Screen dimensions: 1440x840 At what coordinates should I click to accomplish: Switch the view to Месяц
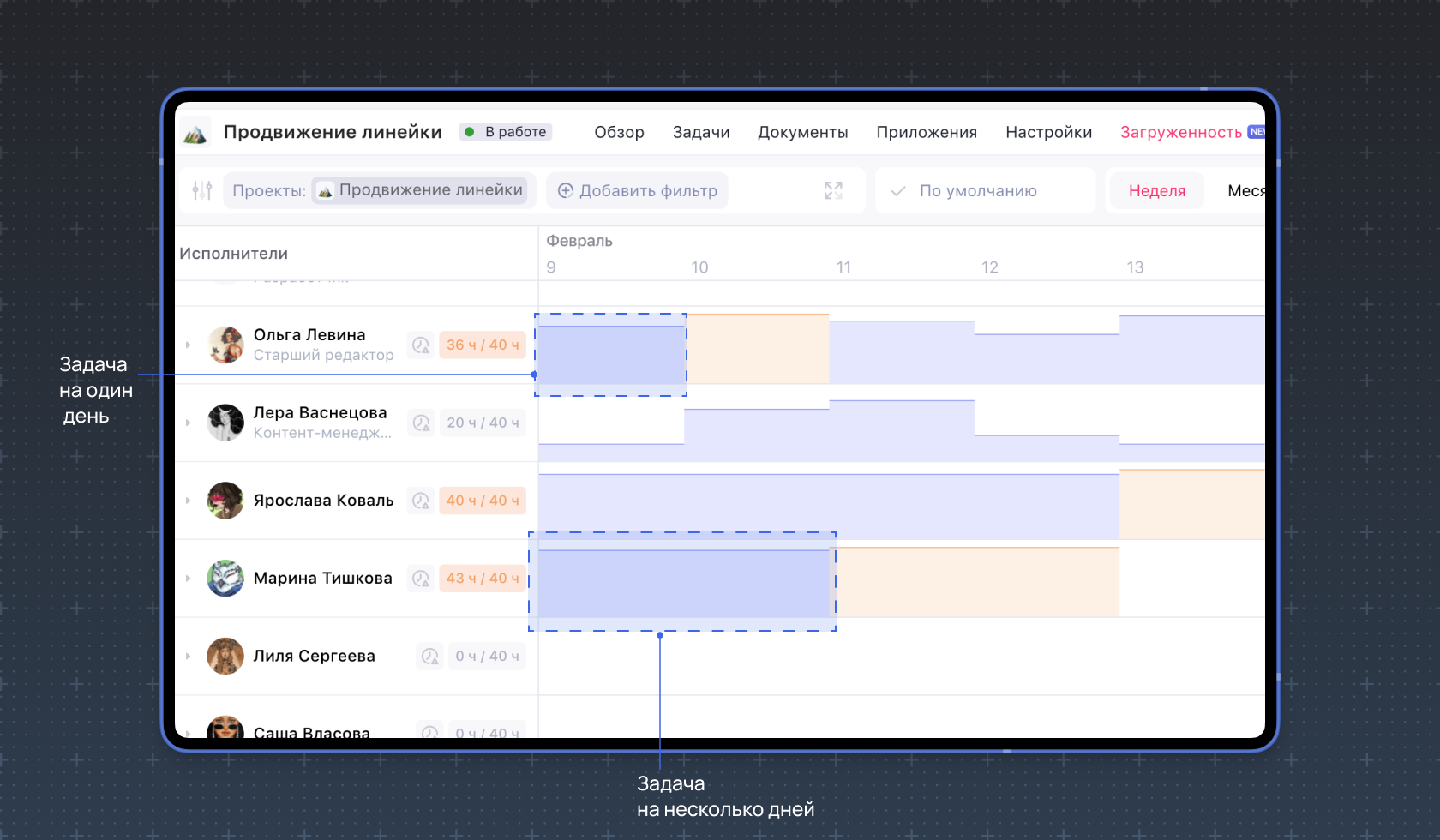click(x=1245, y=190)
